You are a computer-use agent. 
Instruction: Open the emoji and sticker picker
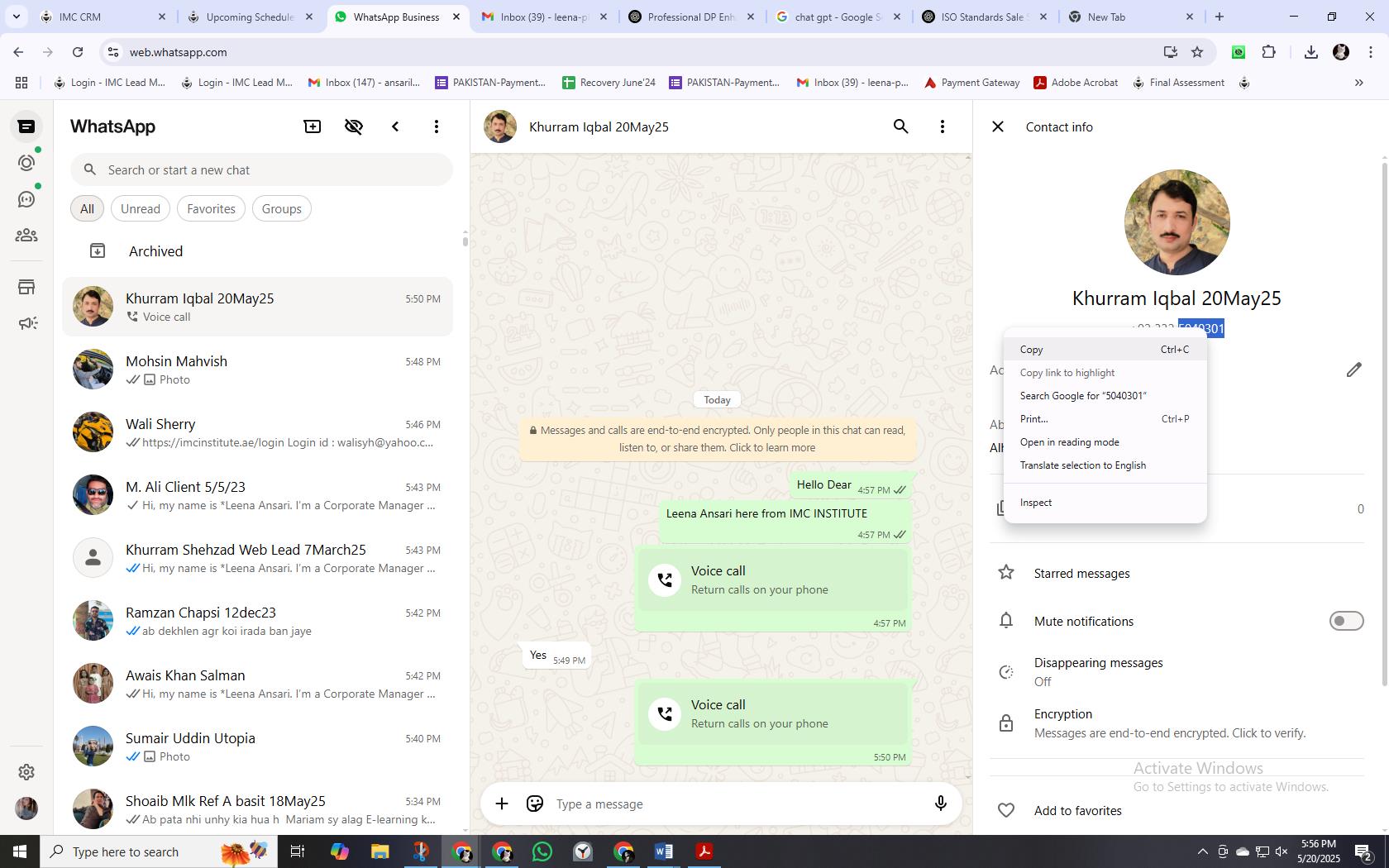click(x=535, y=804)
